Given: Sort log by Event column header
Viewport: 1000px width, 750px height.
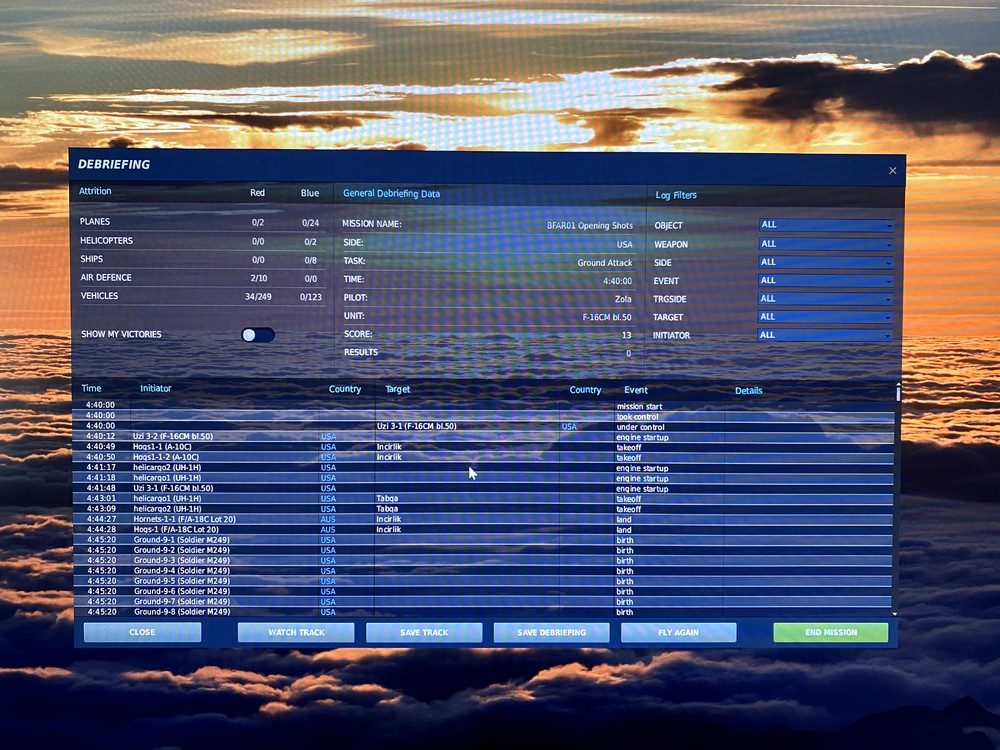Looking at the screenshot, I should (x=636, y=390).
